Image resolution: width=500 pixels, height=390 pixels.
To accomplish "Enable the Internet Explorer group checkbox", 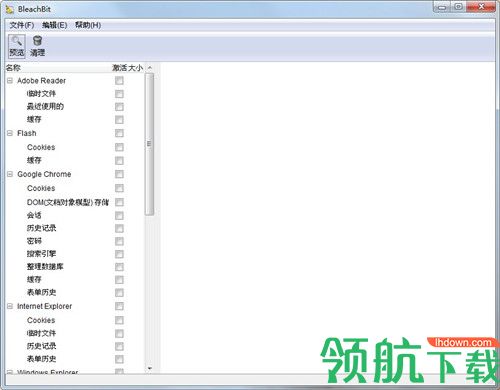I will tap(119, 306).
